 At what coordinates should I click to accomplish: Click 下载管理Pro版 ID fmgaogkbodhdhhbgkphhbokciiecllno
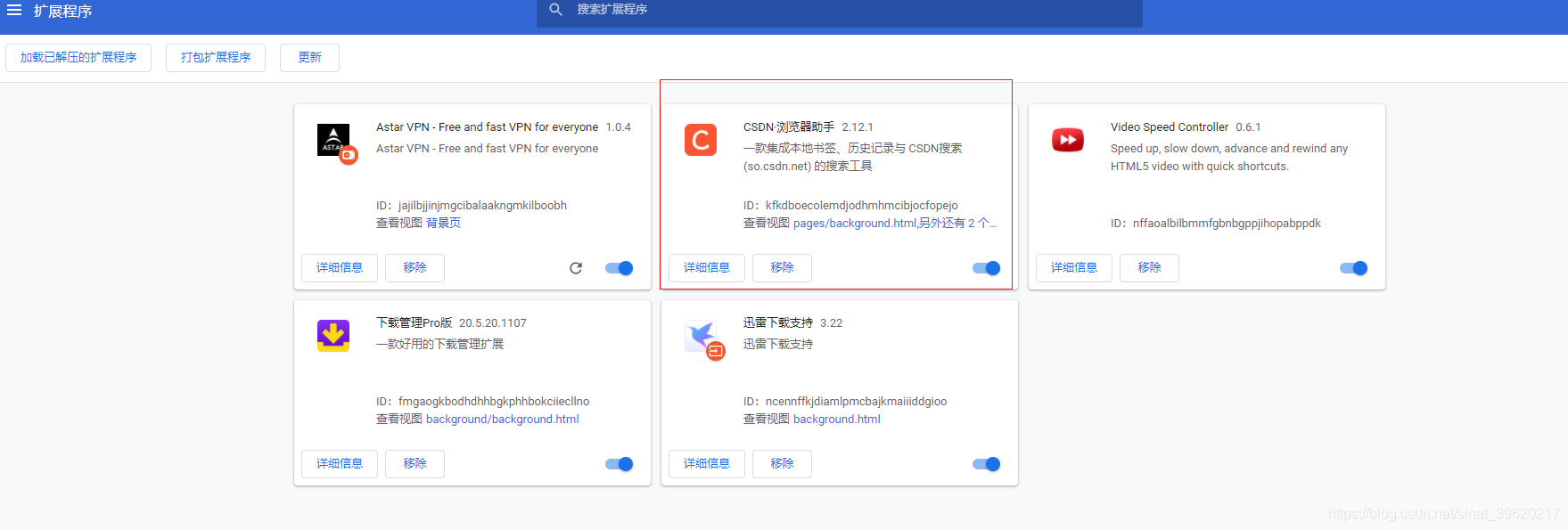(x=494, y=401)
